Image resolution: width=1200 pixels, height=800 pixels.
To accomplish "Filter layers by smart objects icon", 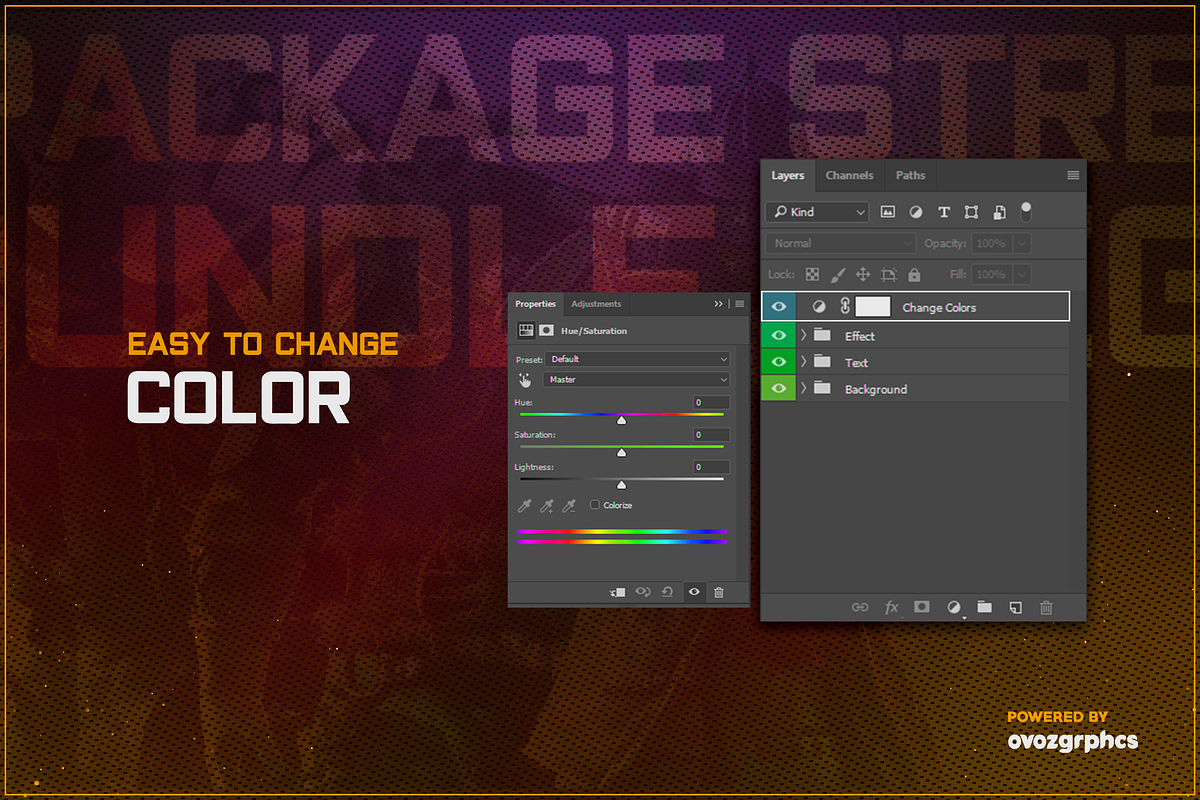I will [x=999, y=212].
